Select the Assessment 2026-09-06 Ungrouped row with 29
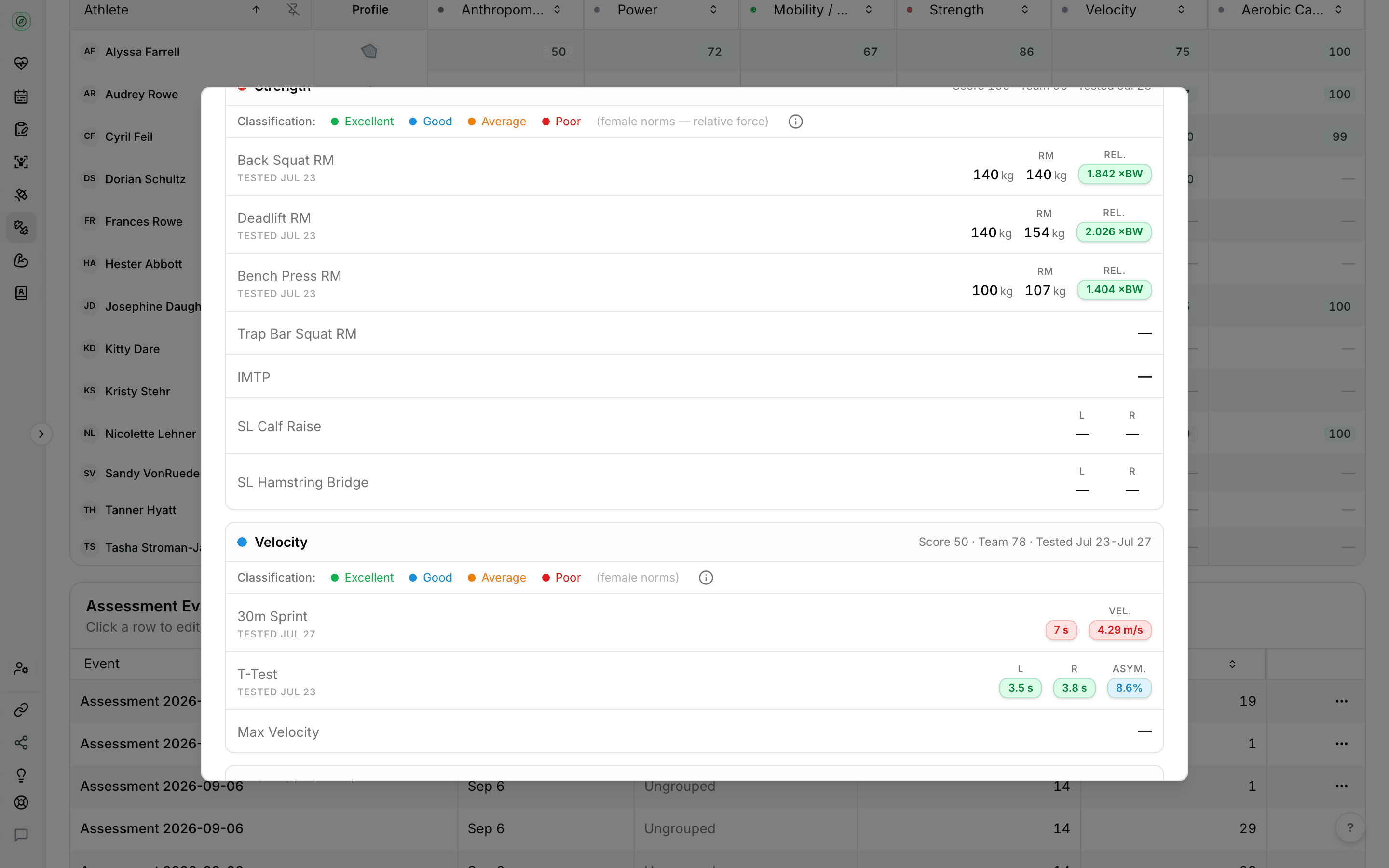This screenshot has height=868, width=1389. [717, 828]
